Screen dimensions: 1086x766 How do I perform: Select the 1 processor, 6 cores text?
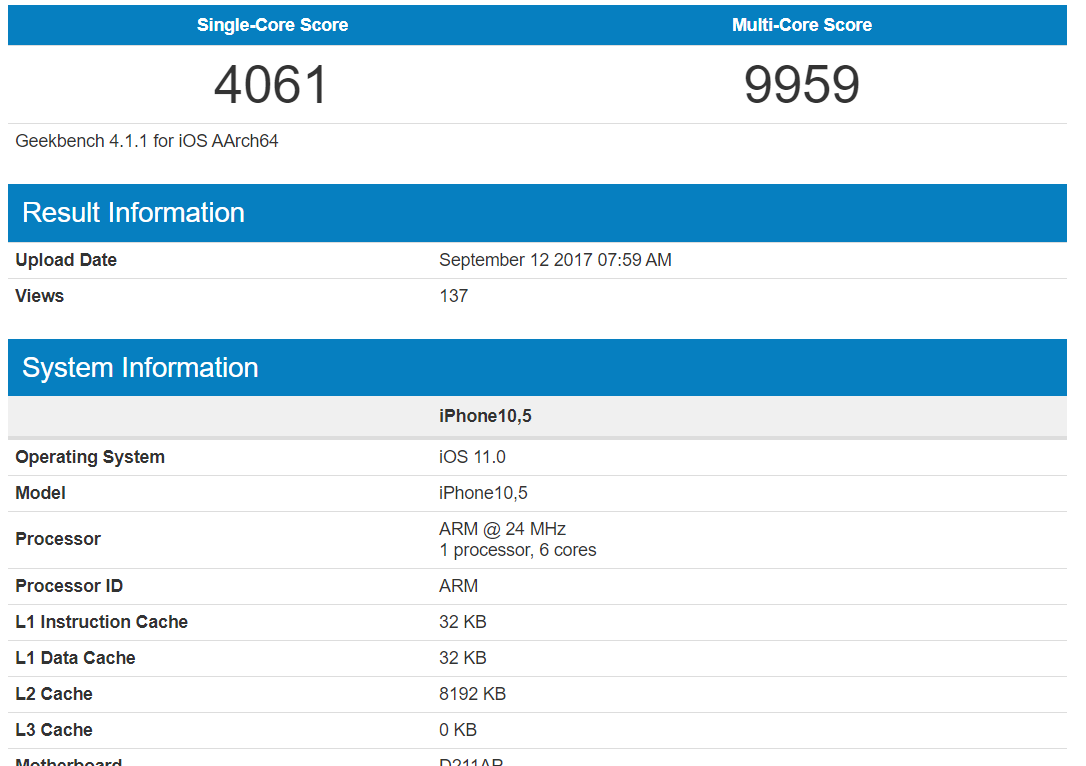[x=517, y=550]
